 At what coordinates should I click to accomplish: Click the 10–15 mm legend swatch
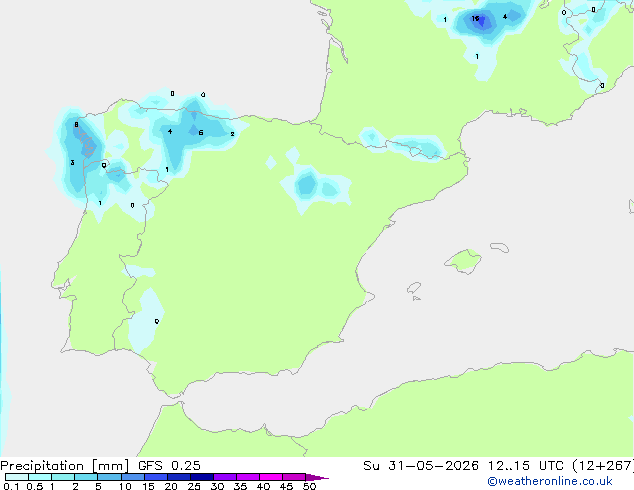coord(132,477)
